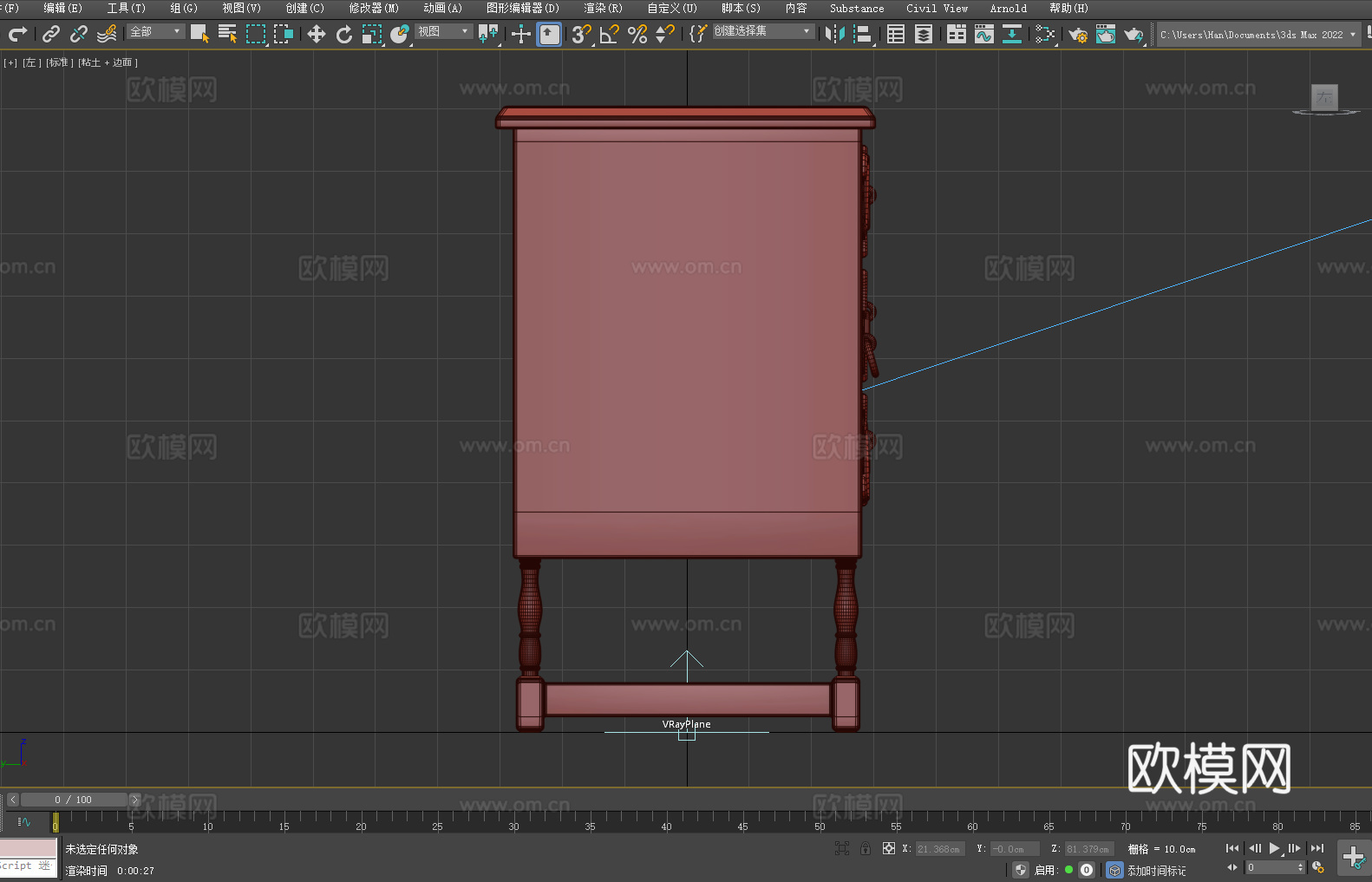Click the Select and Place tool
Viewport: 1372px width, 882px height.
pyautogui.click(x=400, y=34)
